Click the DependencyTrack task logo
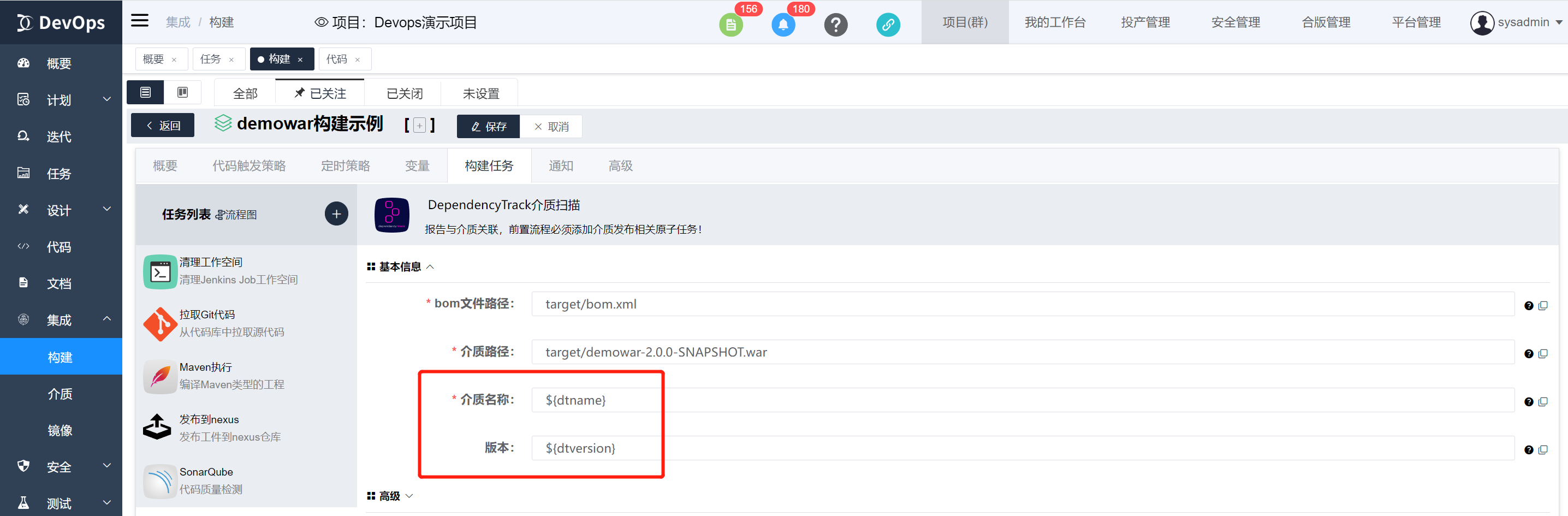 [392, 215]
